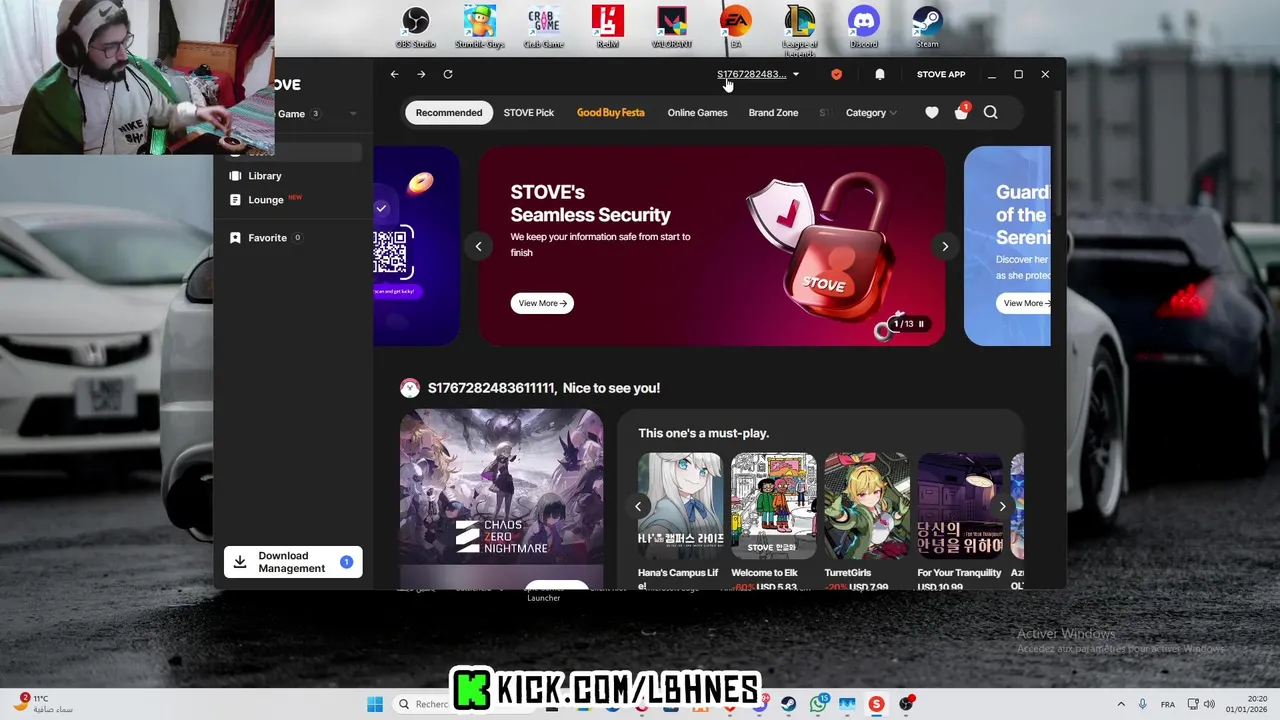
Task: Pause the banner carousel autoplay
Action: click(x=921, y=324)
